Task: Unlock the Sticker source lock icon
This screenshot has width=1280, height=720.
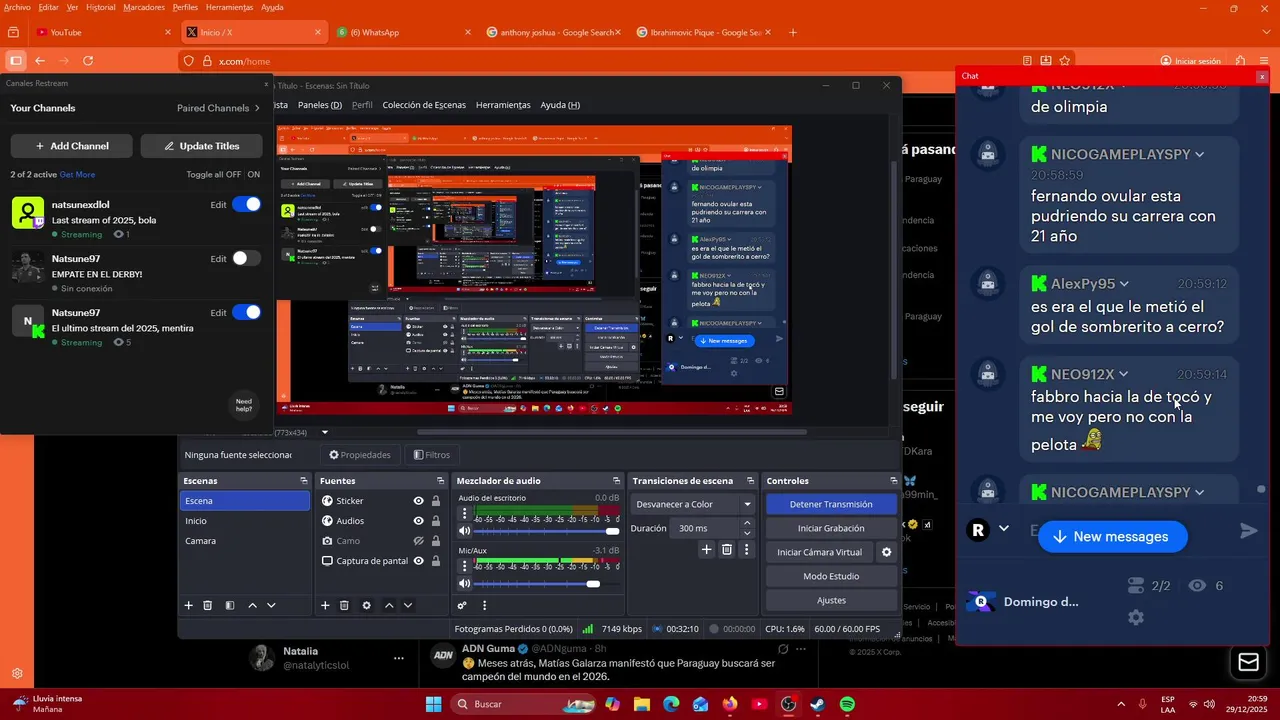Action: tap(436, 501)
